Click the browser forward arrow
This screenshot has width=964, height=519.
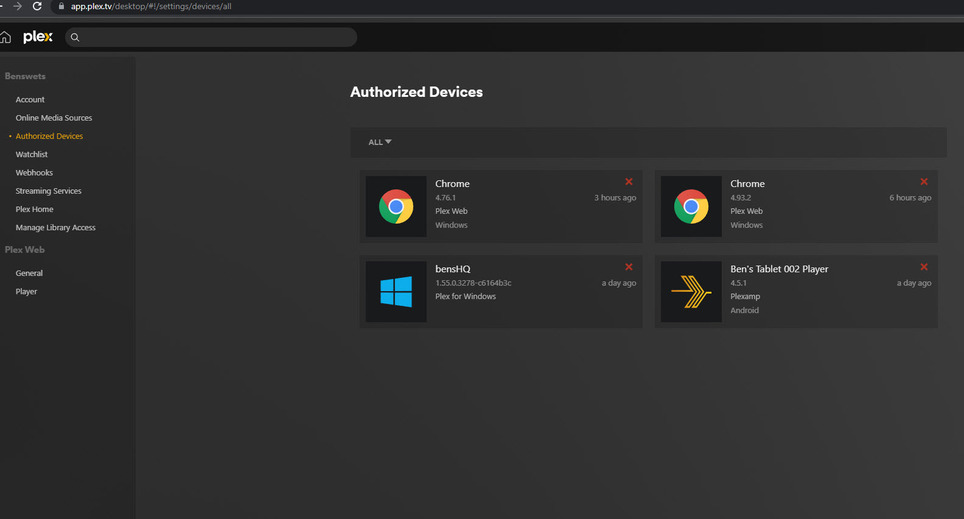coord(17,6)
